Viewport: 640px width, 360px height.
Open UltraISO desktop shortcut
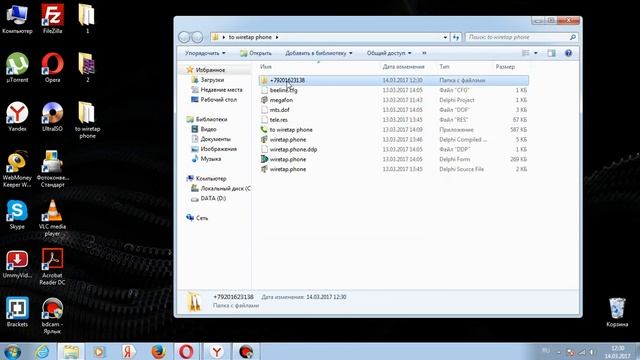tap(52, 116)
